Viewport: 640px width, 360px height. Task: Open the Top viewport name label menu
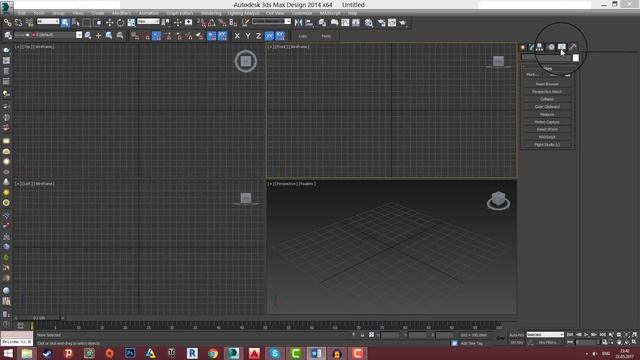26,47
